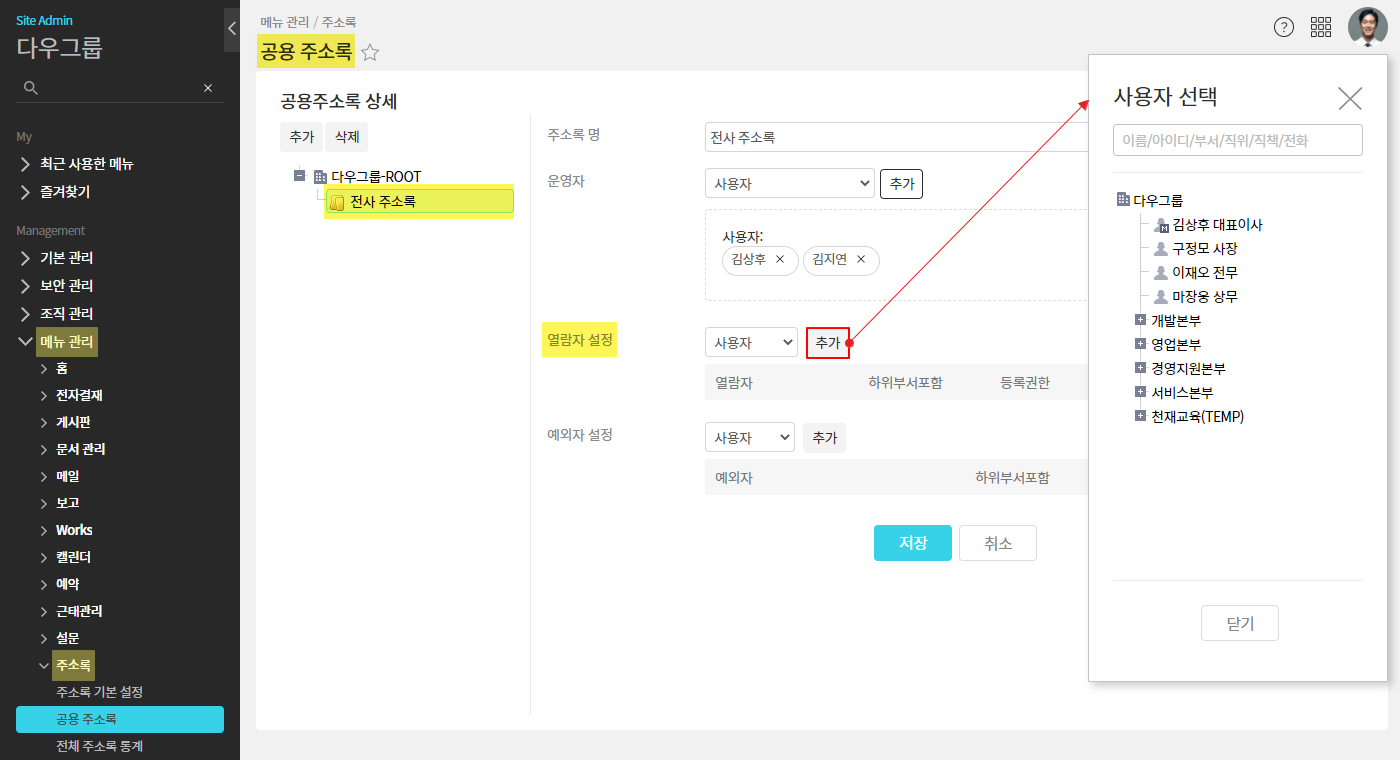1400x760 pixels.
Task: Collapse the 다우그룹-ROOT tree node
Action: 299,176
